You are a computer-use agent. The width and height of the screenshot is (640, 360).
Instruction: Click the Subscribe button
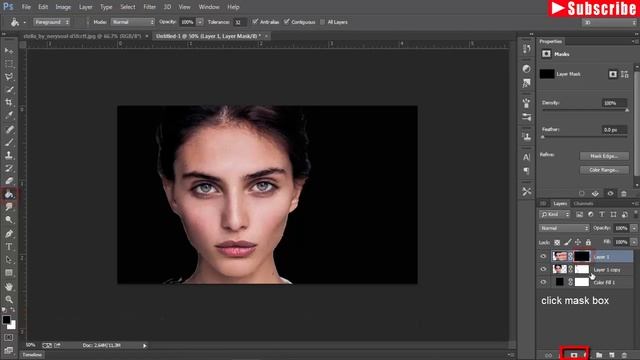pos(593,8)
